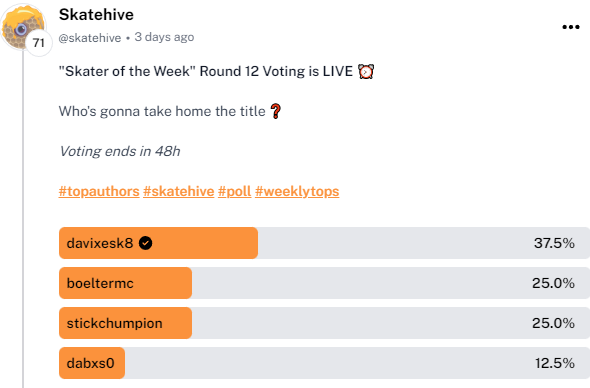
Task: Click the red question mark emoji
Action: (x=276, y=111)
